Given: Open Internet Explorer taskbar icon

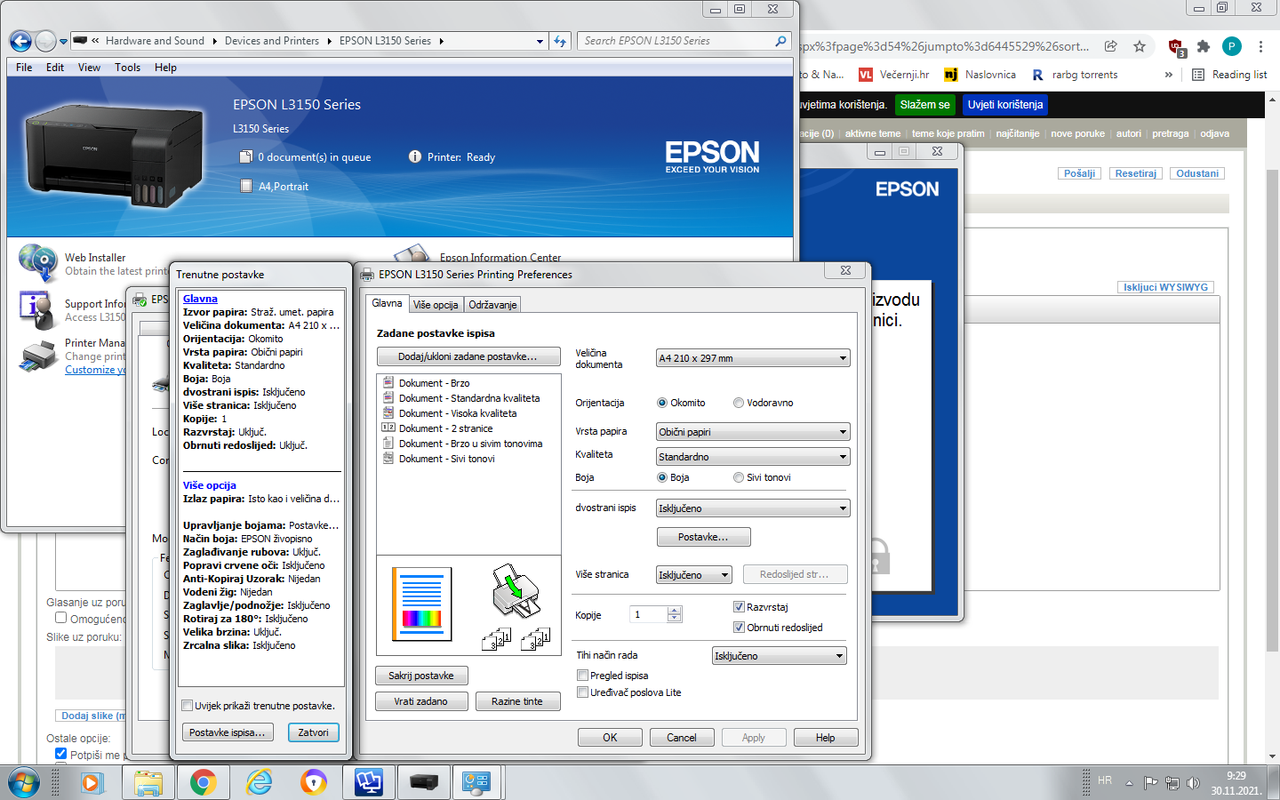Looking at the screenshot, I should [259, 782].
